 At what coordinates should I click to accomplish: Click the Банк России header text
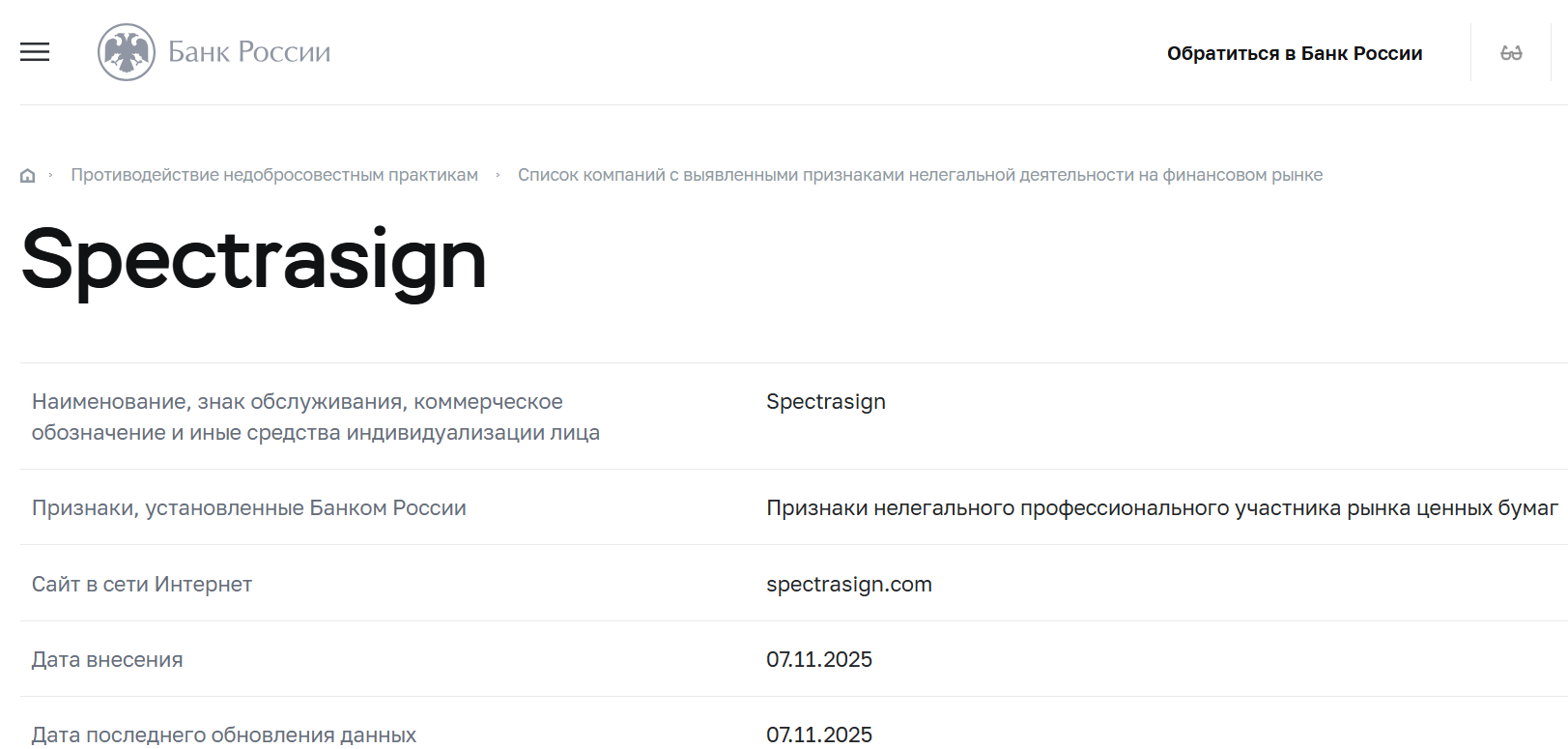point(248,51)
